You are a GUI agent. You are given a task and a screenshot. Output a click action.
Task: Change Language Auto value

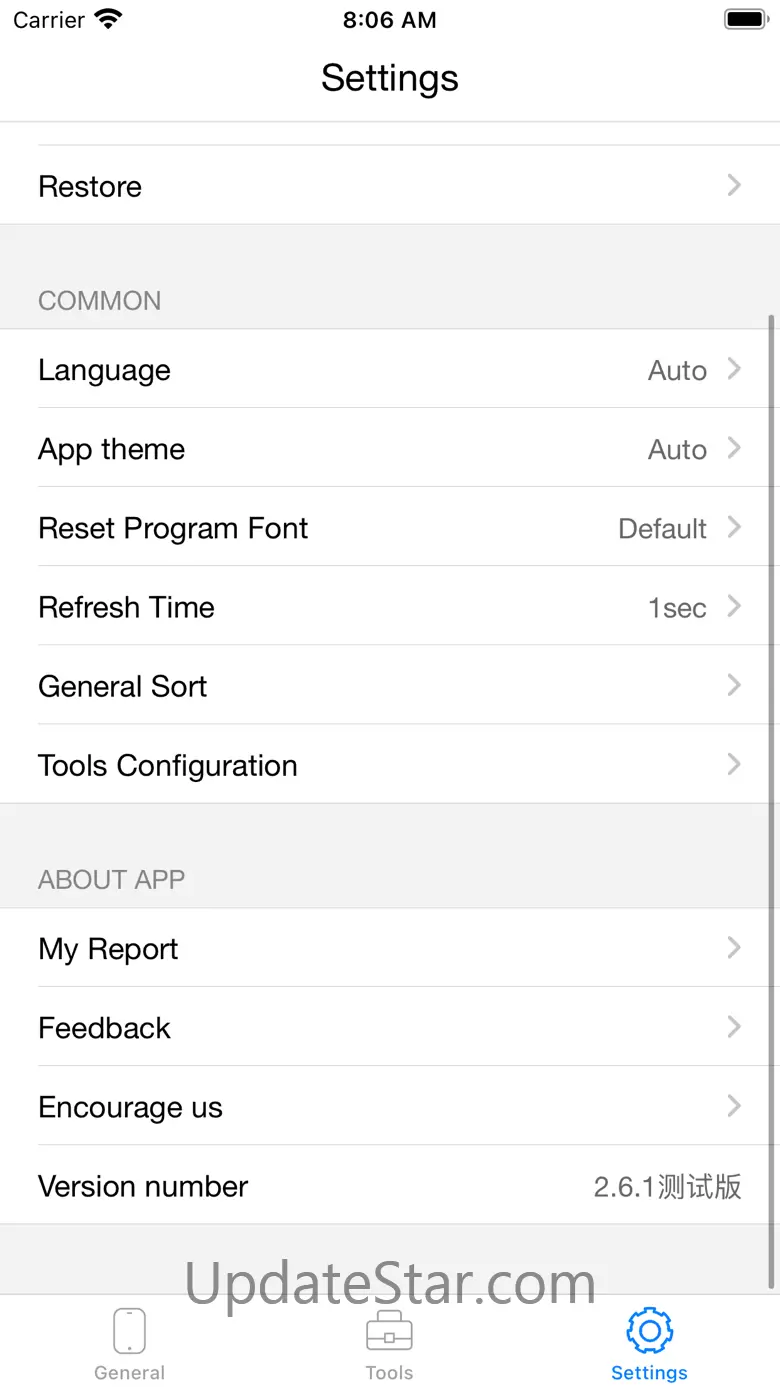click(x=677, y=370)
